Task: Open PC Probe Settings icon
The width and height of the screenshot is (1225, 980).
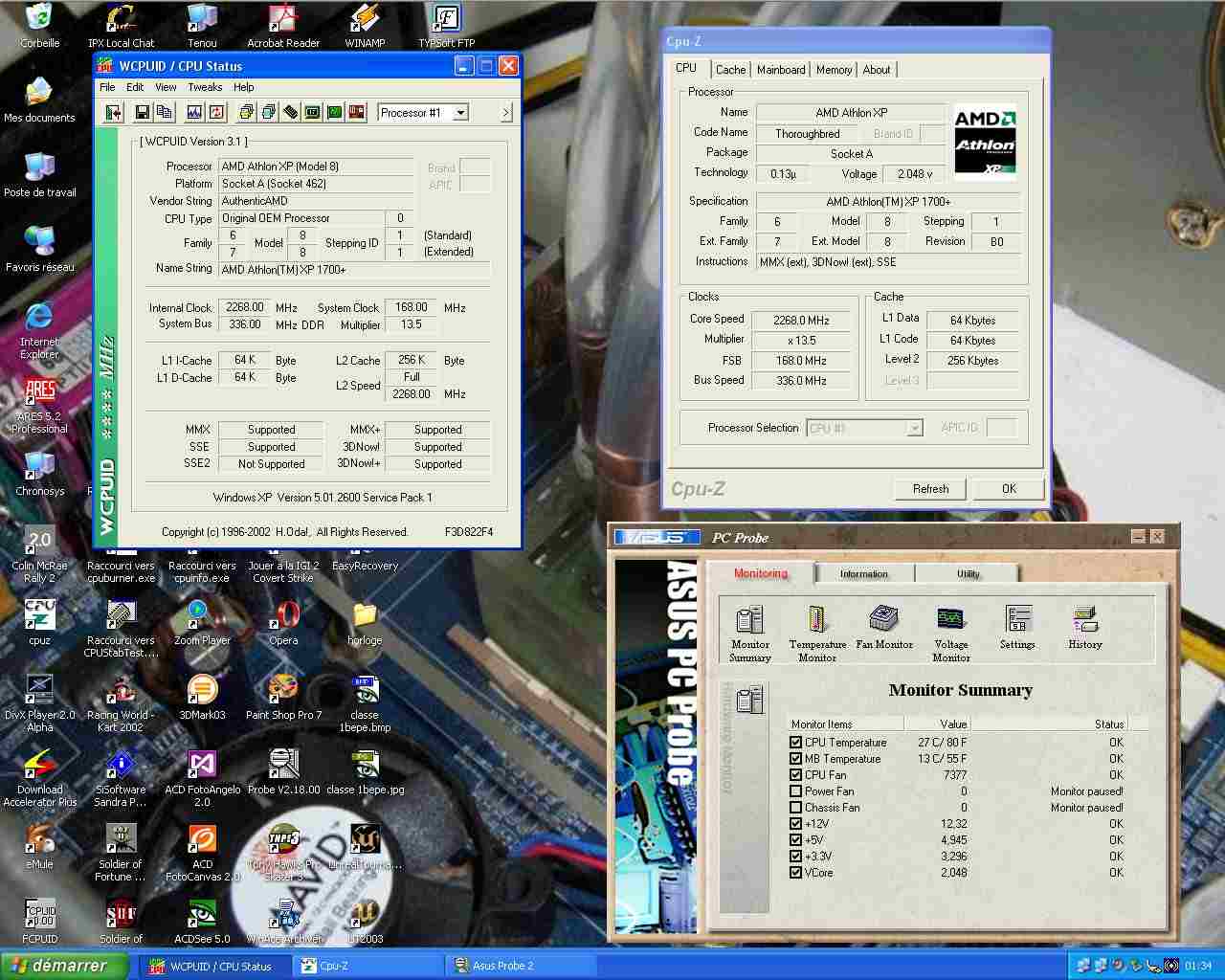Action: pyautogui.click(x=1017, y=628)
